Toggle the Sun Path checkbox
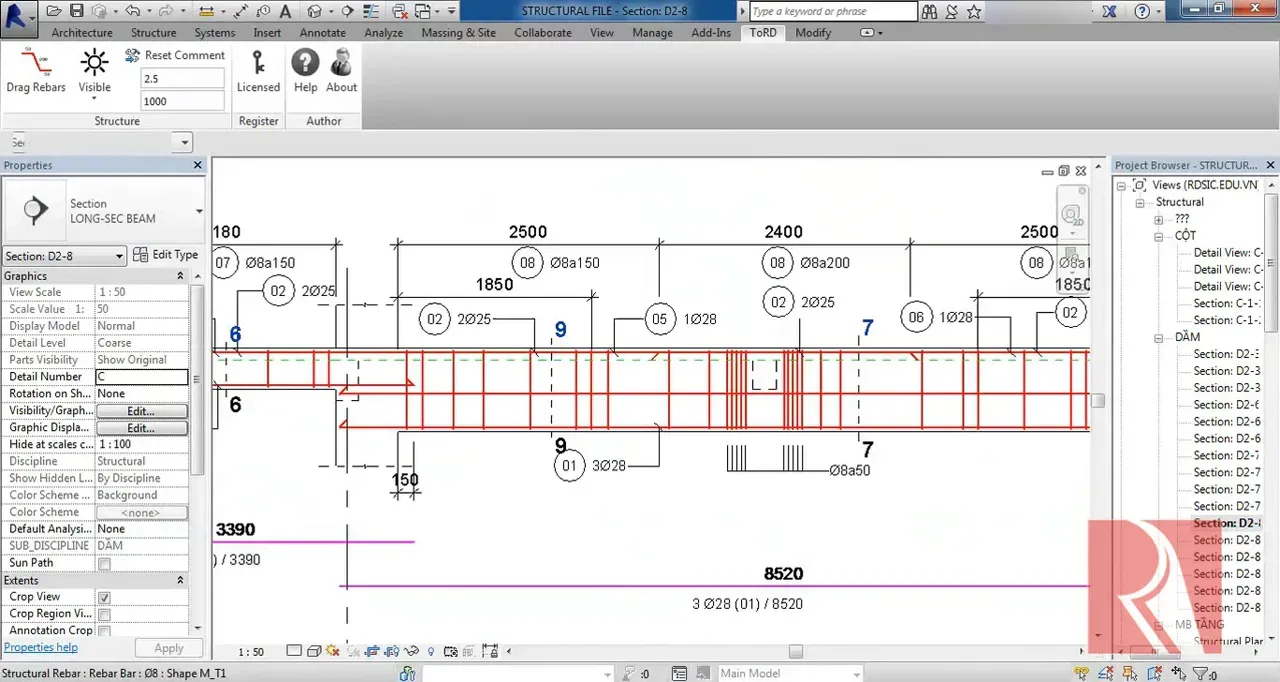The image size is (1280, 682). pos(104,564)
